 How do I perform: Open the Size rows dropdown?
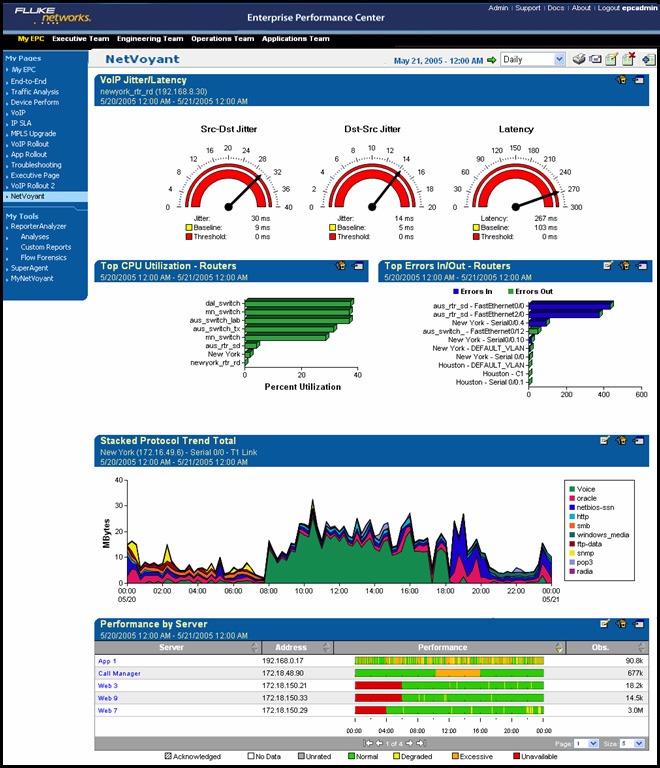(631, 744)
